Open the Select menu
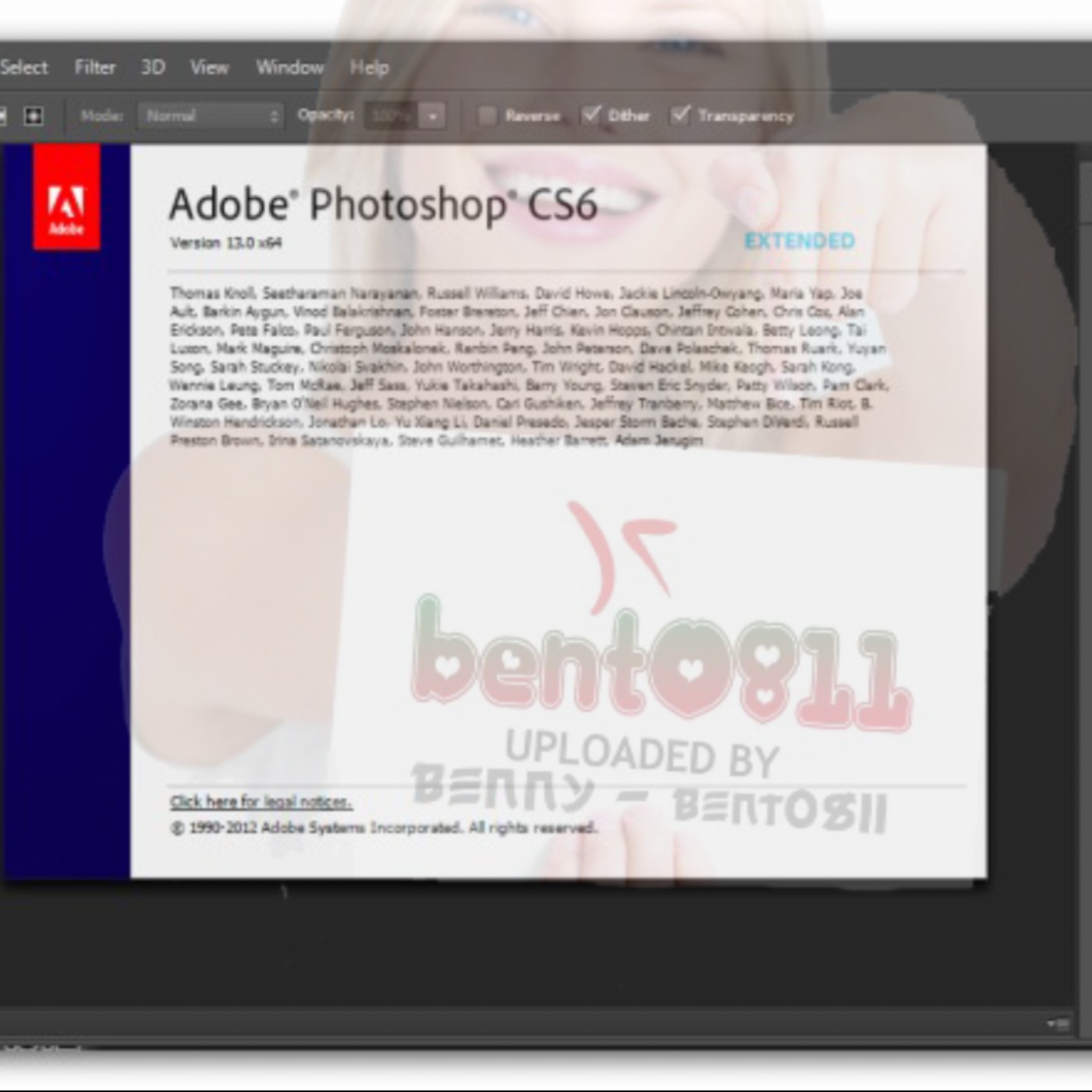The height and width of the screenshot is (1092, 1092). [x=23, y=68]
